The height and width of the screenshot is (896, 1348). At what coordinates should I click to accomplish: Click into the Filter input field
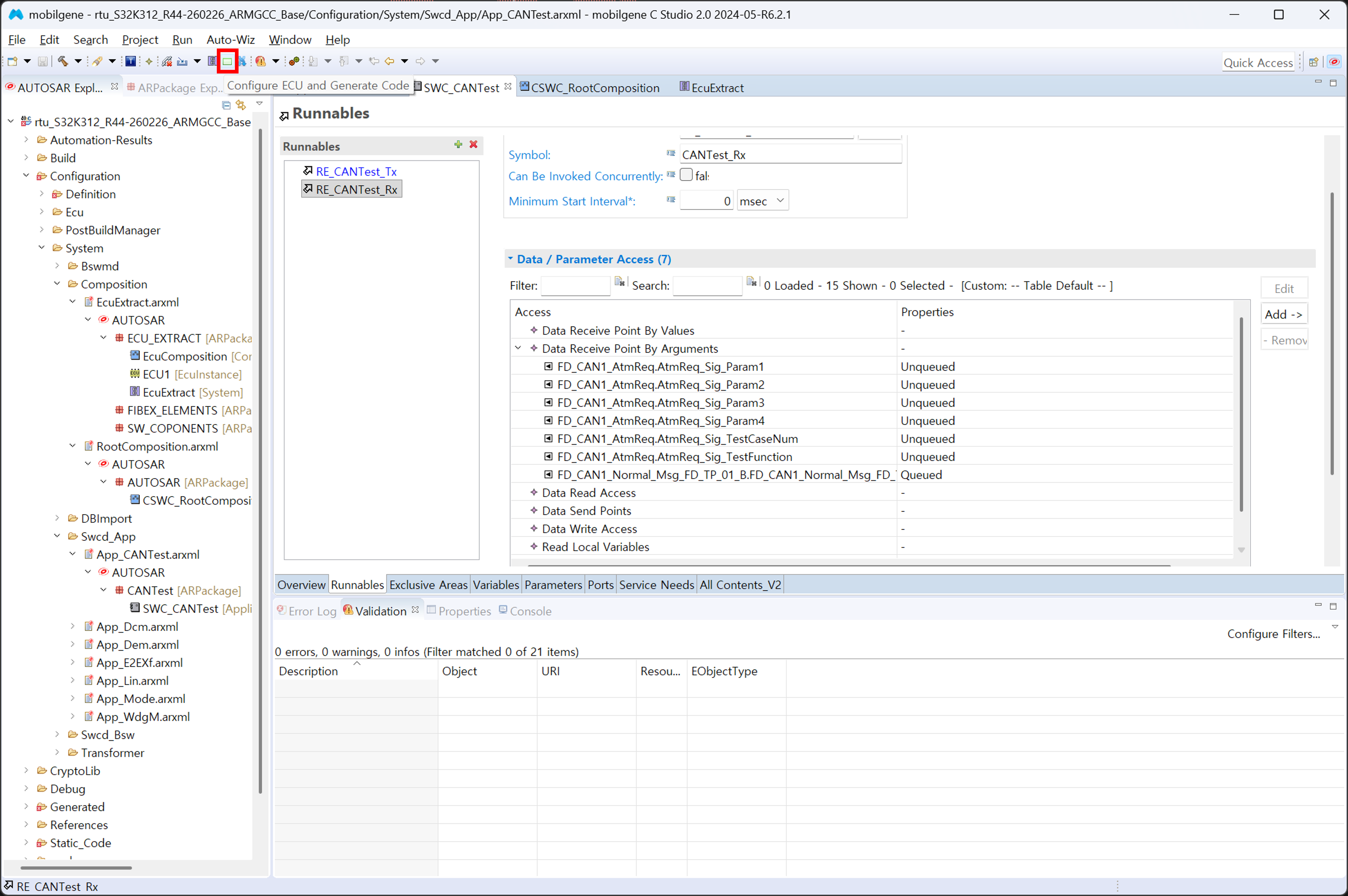575,285
